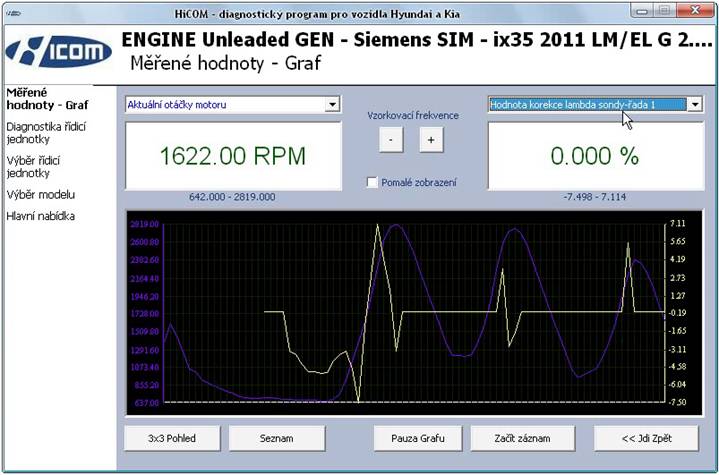
Task: Go to Výběr řídicí jednotky
Action: (x=42, y=166)
